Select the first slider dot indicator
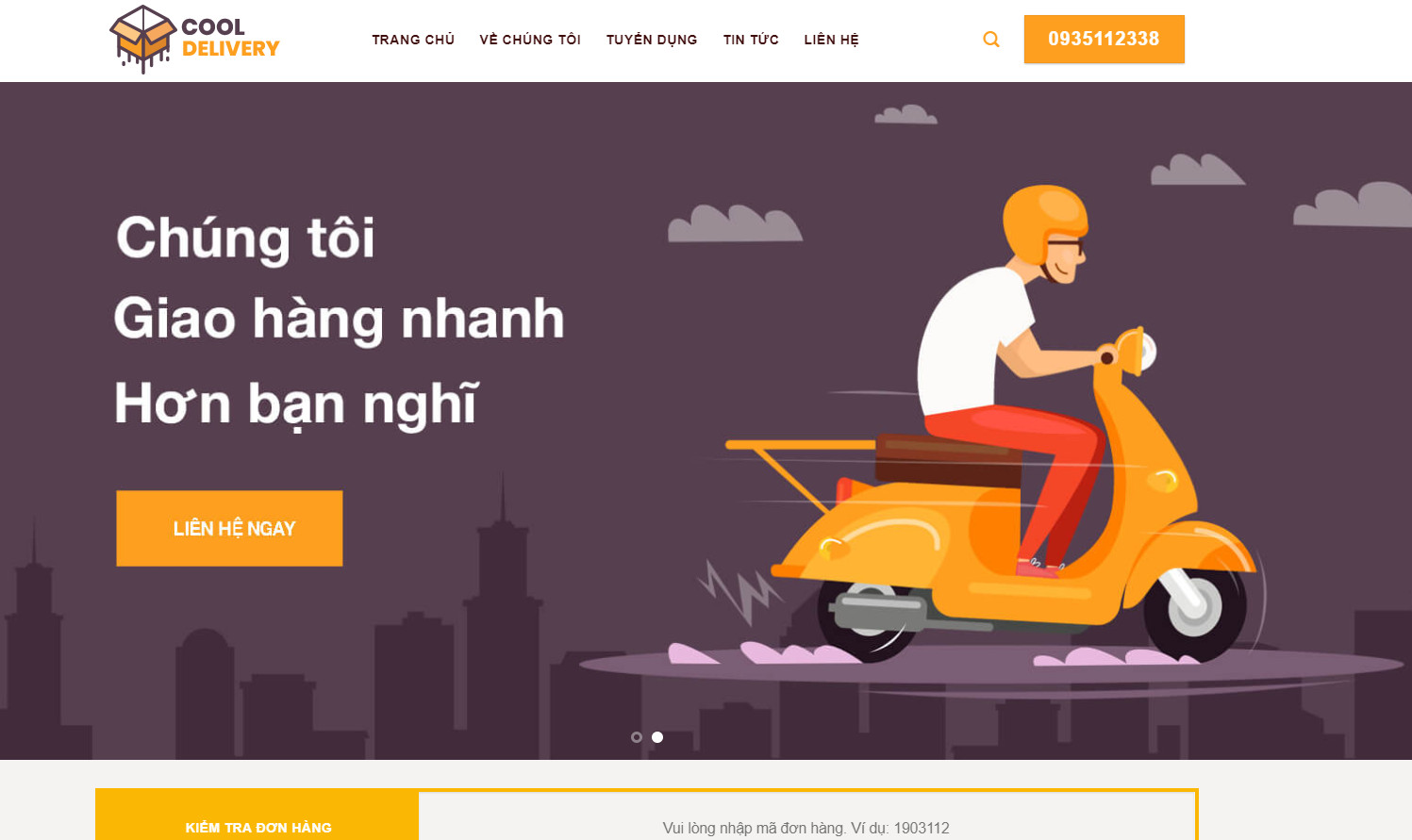Screen dimensions: 1412x840 click(637, 737)
